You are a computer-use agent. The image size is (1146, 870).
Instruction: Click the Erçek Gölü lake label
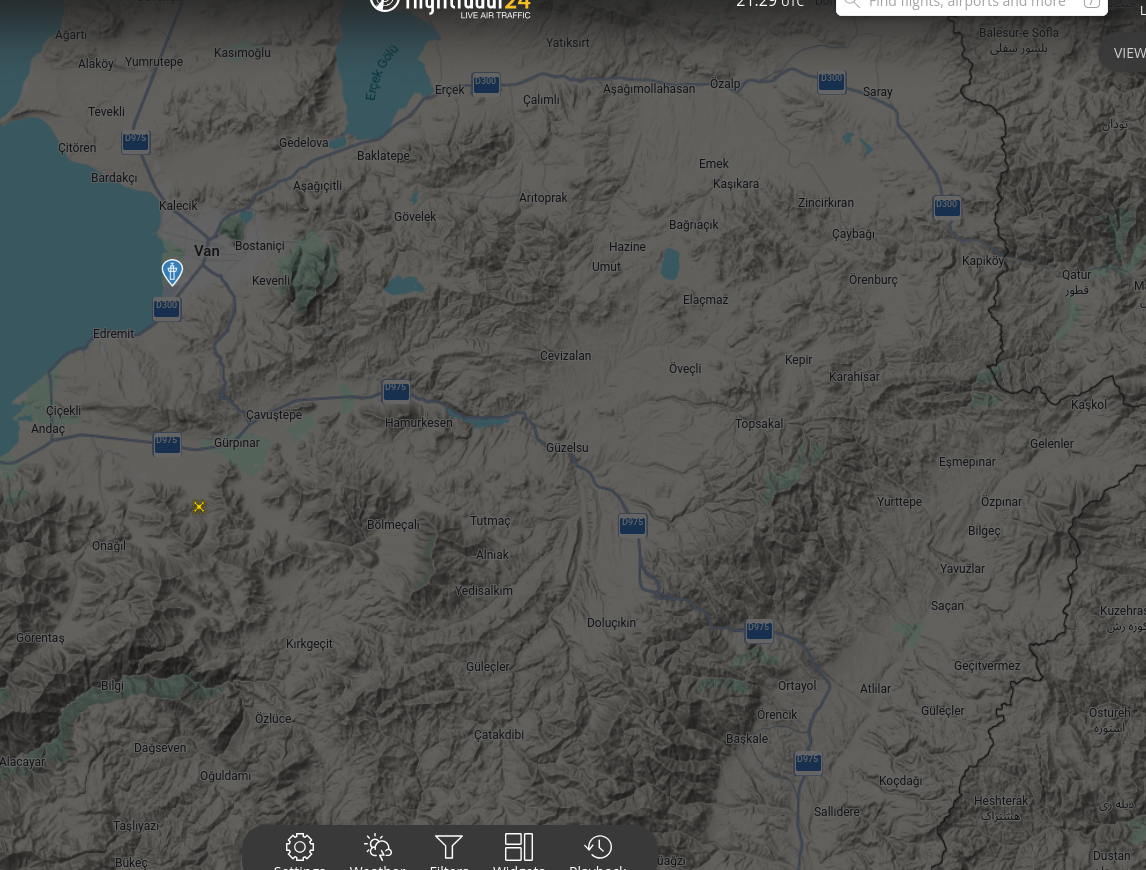coord(382,73)
